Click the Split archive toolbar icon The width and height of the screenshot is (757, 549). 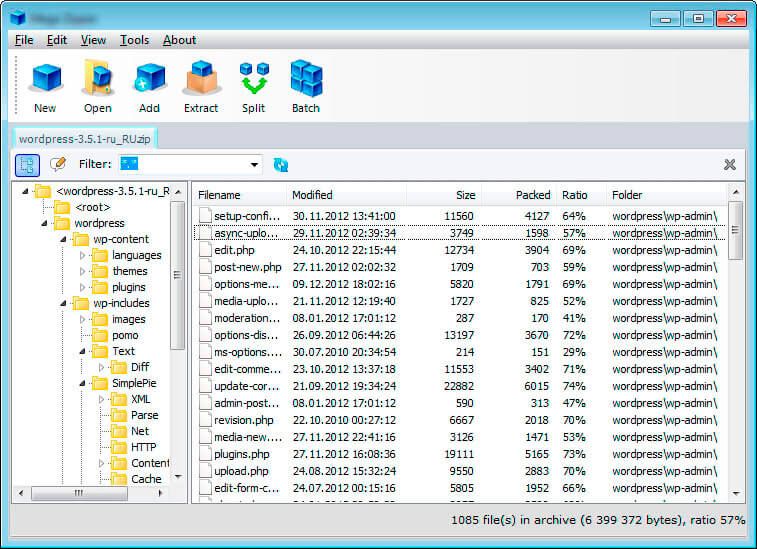tap(253, 86)
